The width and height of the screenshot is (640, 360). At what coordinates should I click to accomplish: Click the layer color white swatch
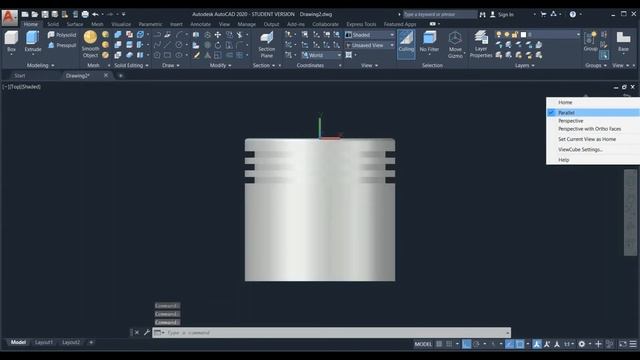point(523,35)
